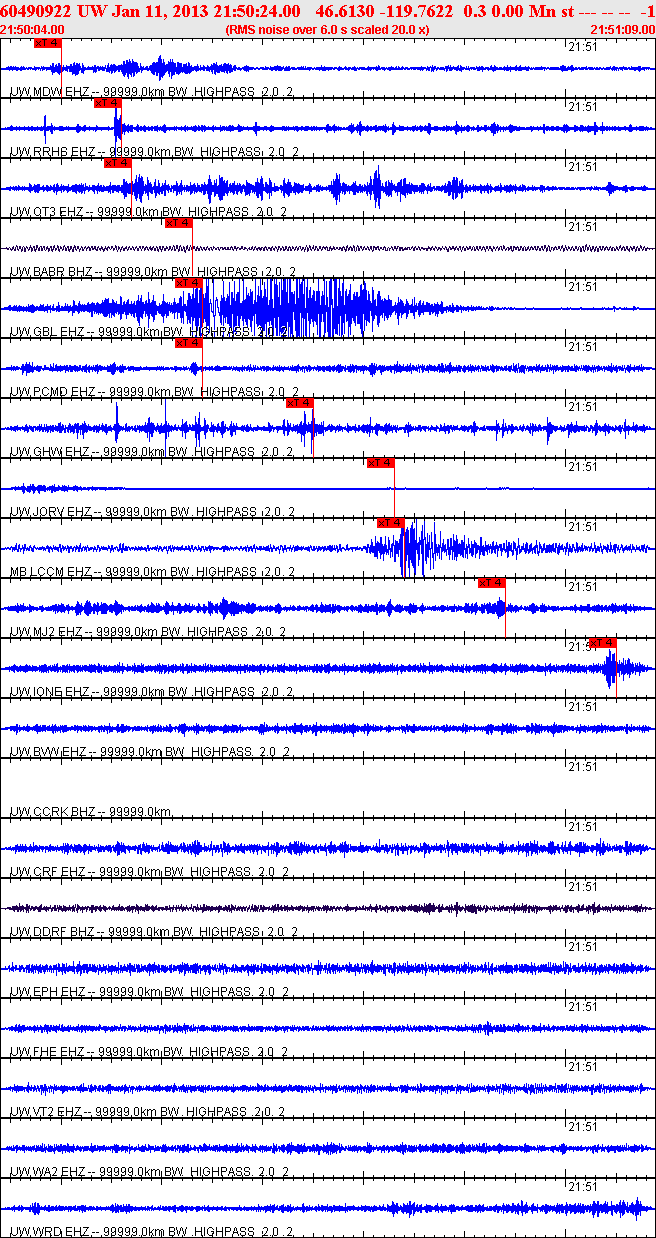
Task: Click the 'UW.GHW EHZ' station label
Action: [x=48, y=452]
